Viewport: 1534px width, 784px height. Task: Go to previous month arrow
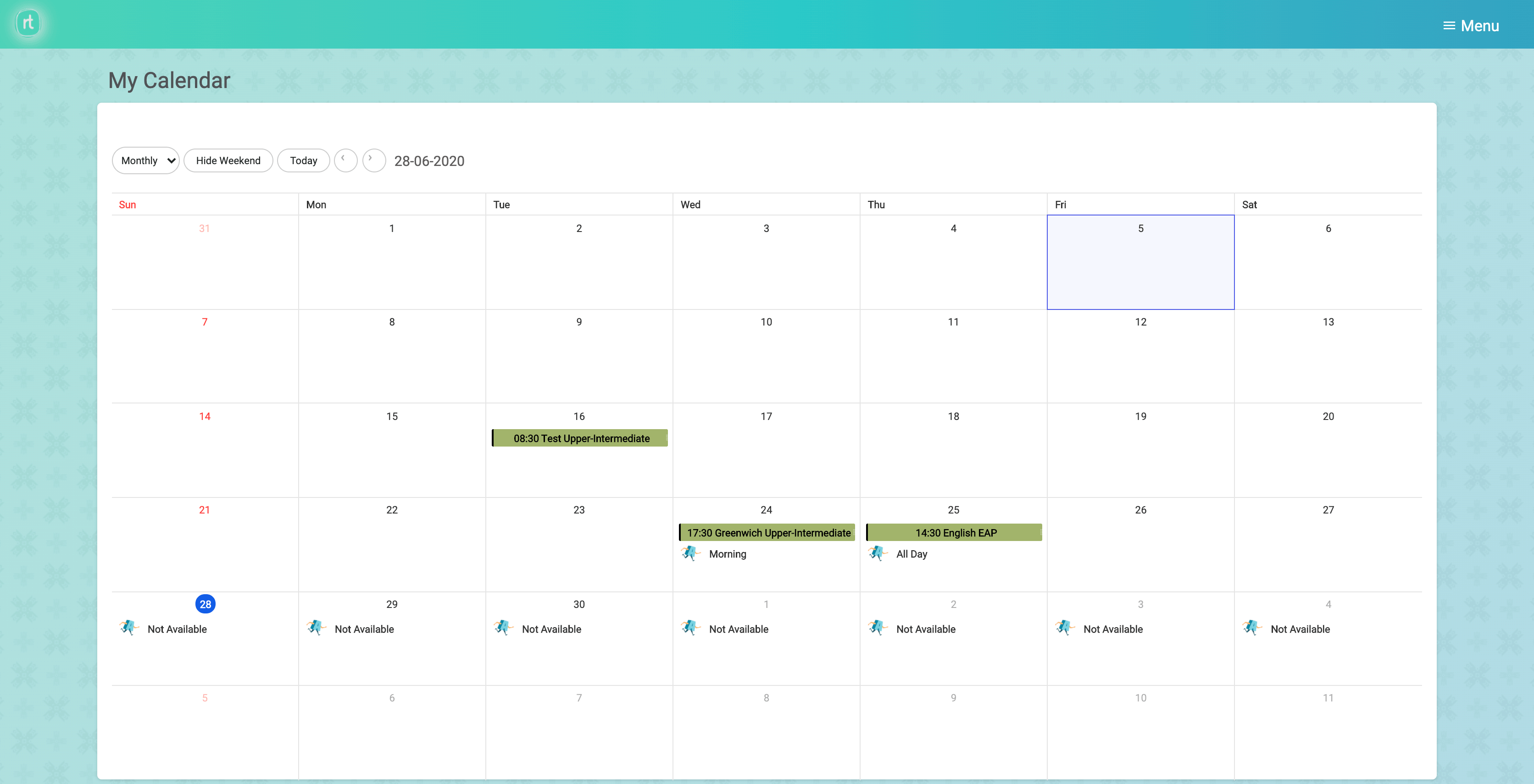(x=345, y=160)
